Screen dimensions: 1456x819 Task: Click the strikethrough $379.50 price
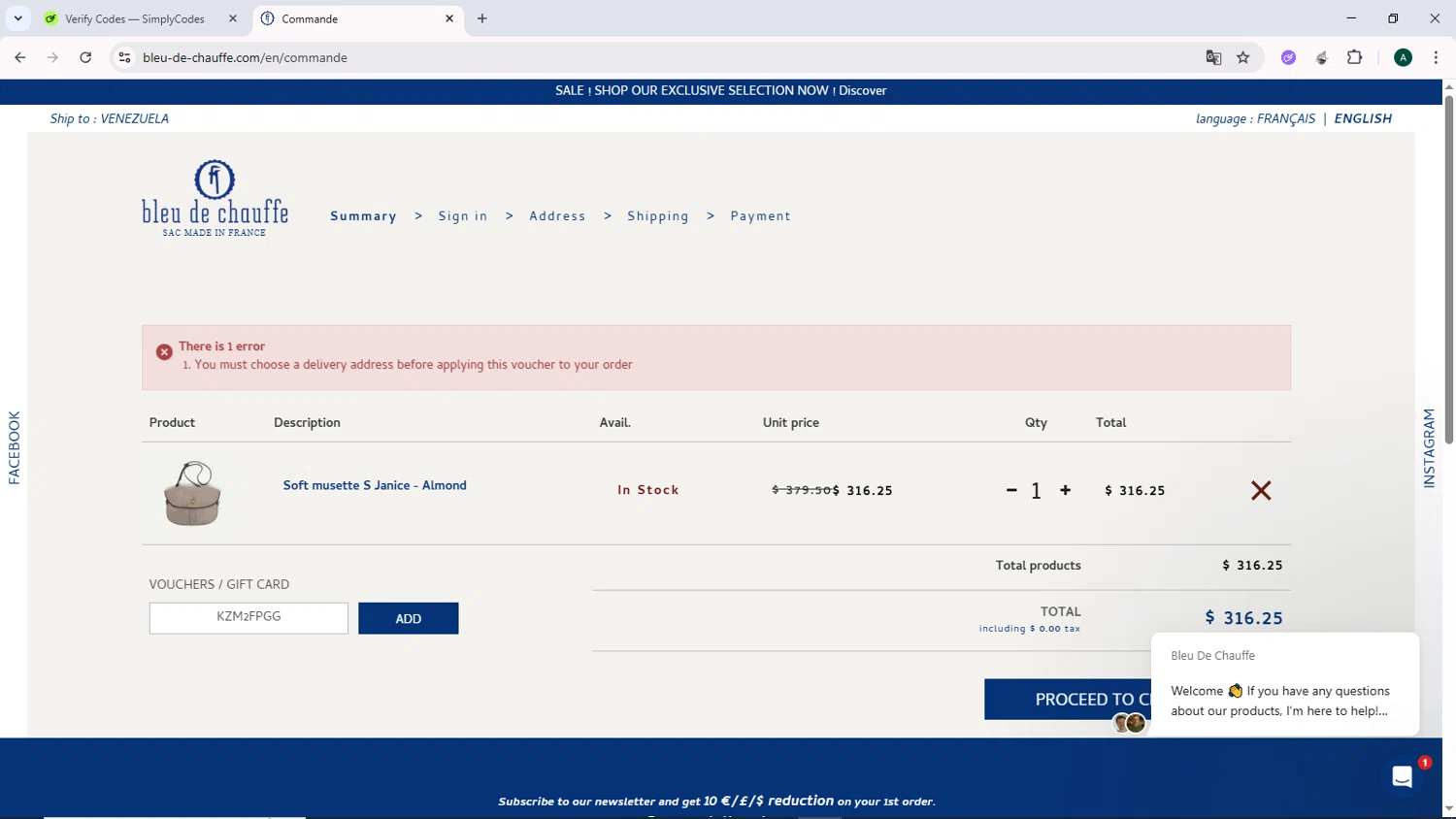click(802, 490)
